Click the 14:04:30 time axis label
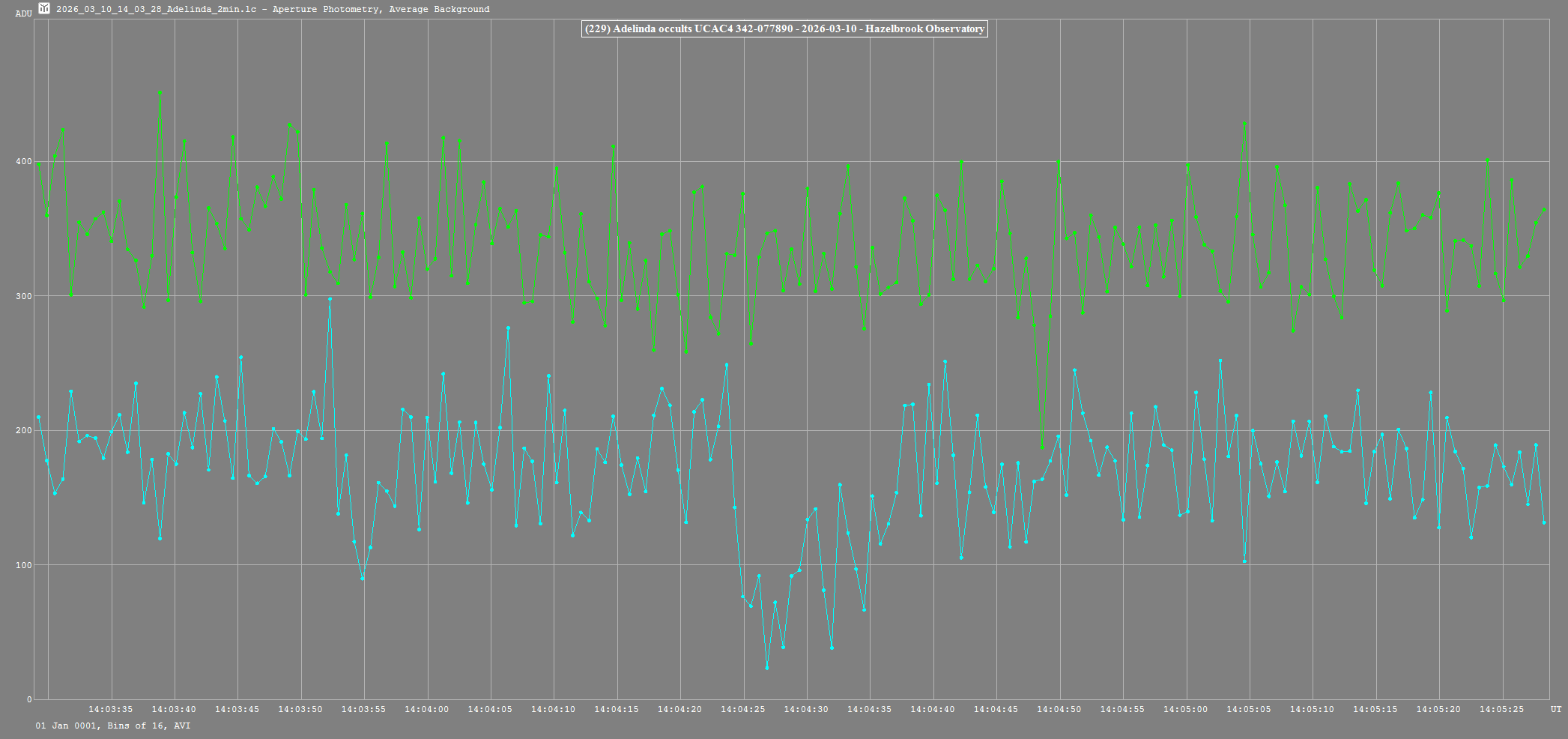Image resolution: width=1568 pixels, height=739 pixels. pyautogui.click(x=806, y=709)
